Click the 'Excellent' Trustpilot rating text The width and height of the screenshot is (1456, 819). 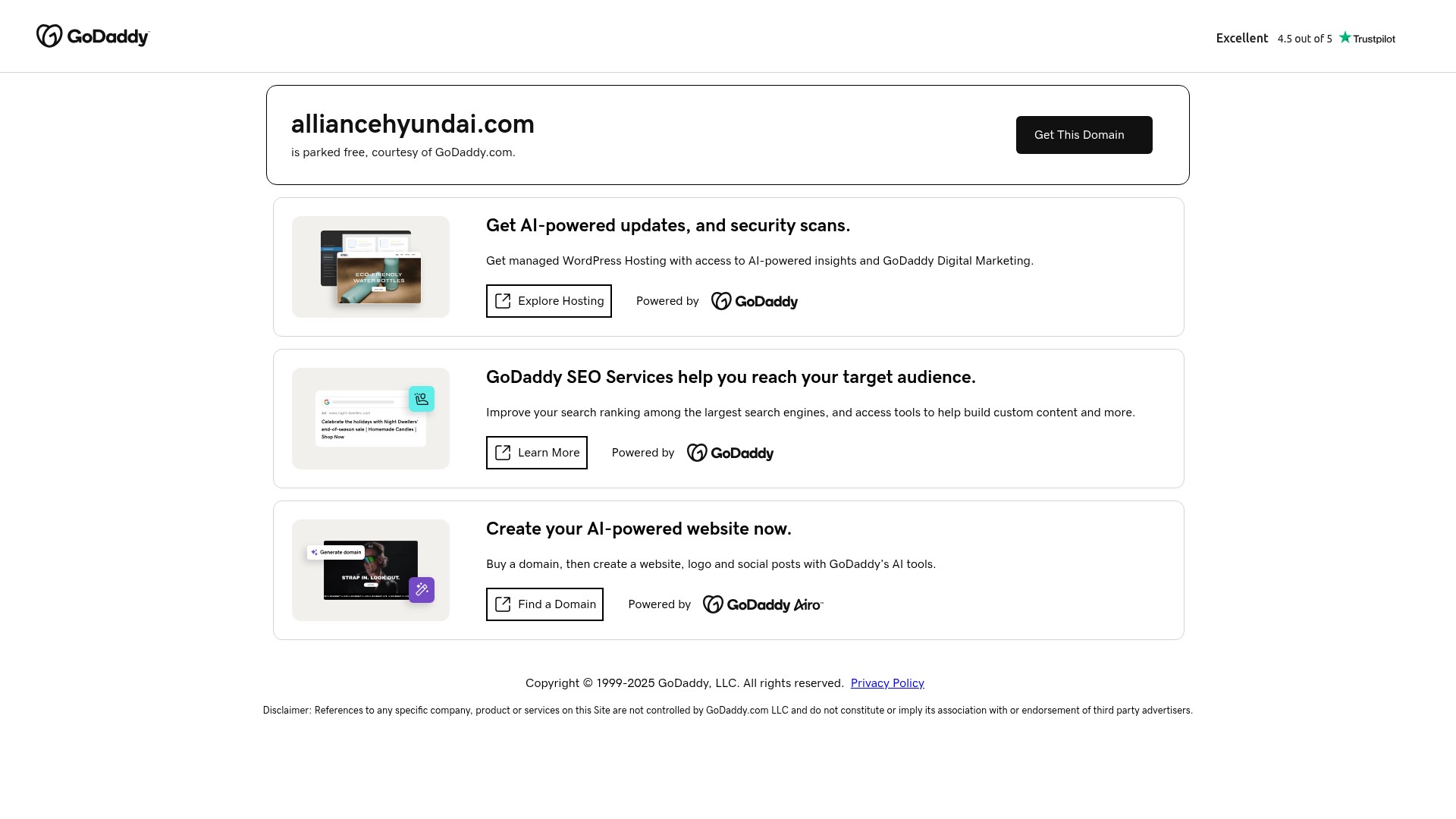[1242, 38]
